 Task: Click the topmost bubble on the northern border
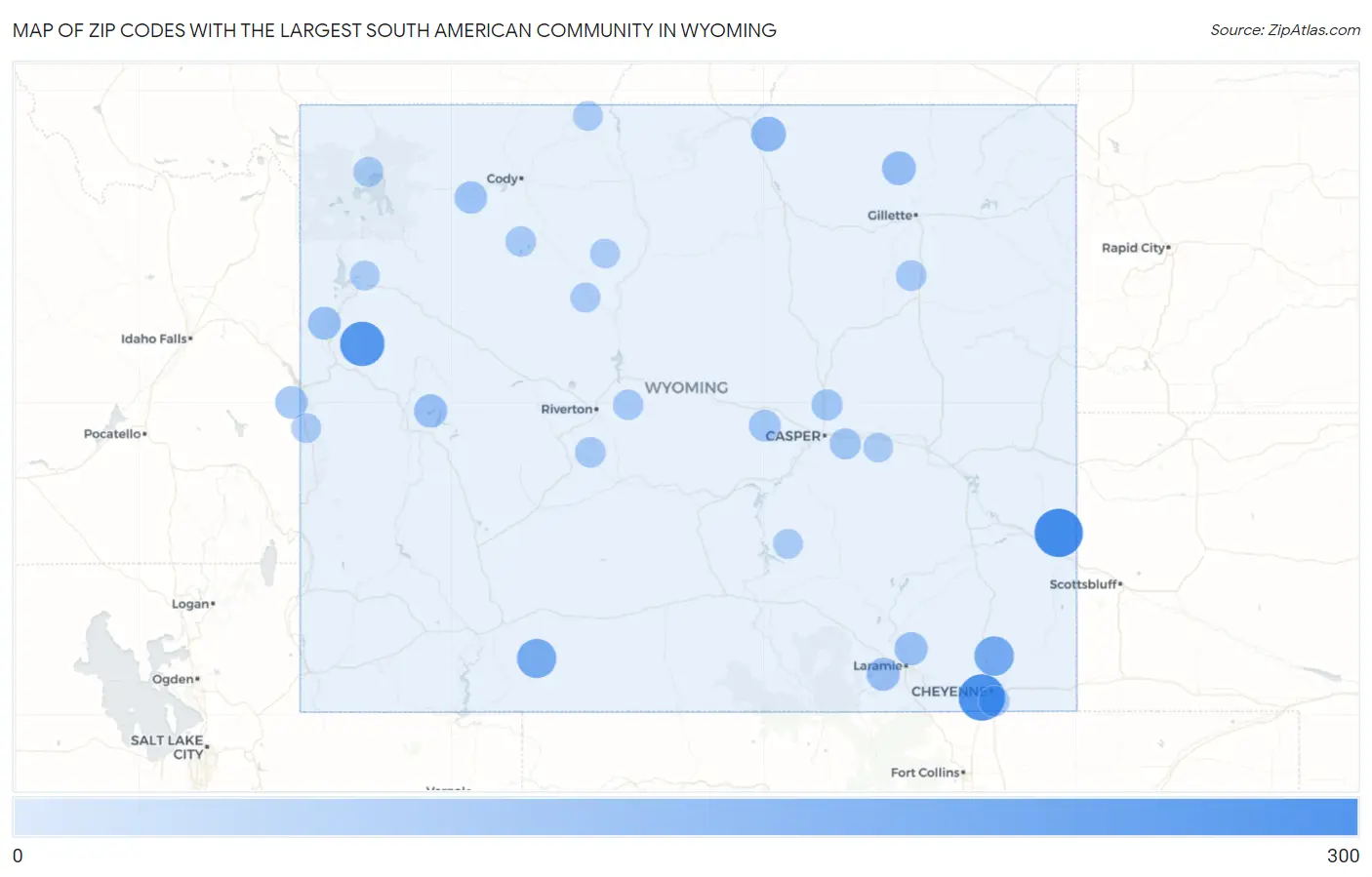pos(587,116)
